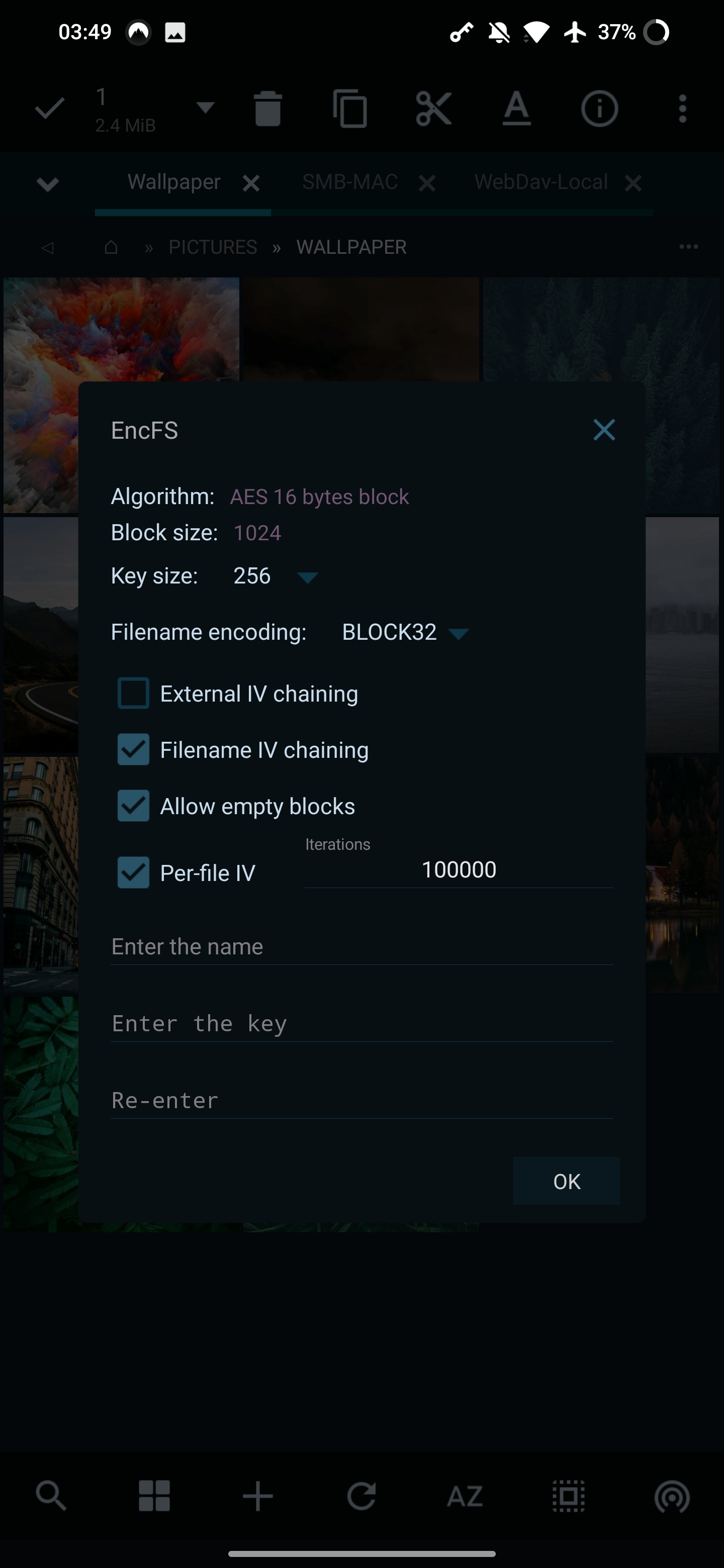This screenshot has height=1568, width=724.
Task: Open the three-dot overflow menu
Action: point(683,109)
